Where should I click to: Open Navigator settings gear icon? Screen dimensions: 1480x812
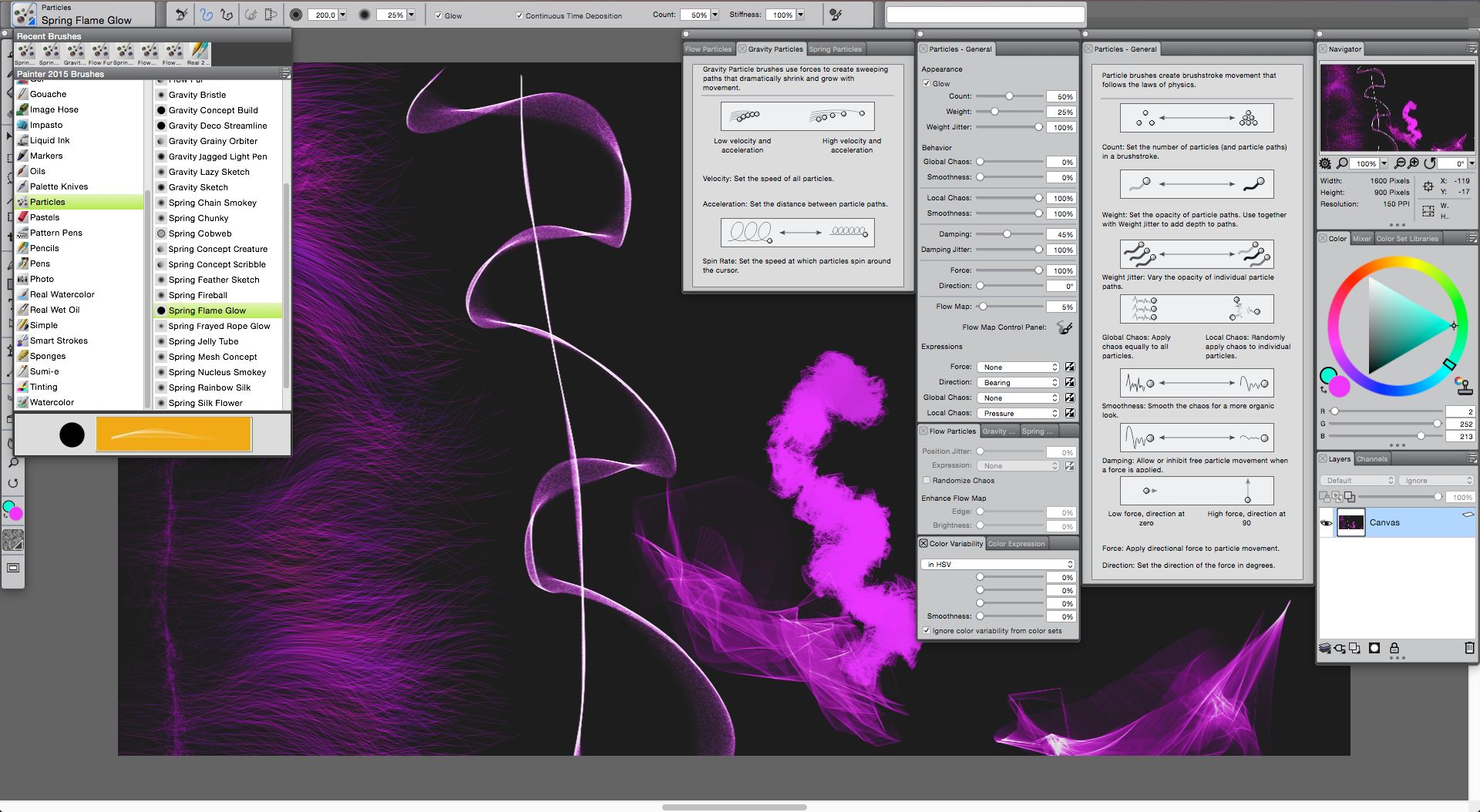(x=1325, y=163)
